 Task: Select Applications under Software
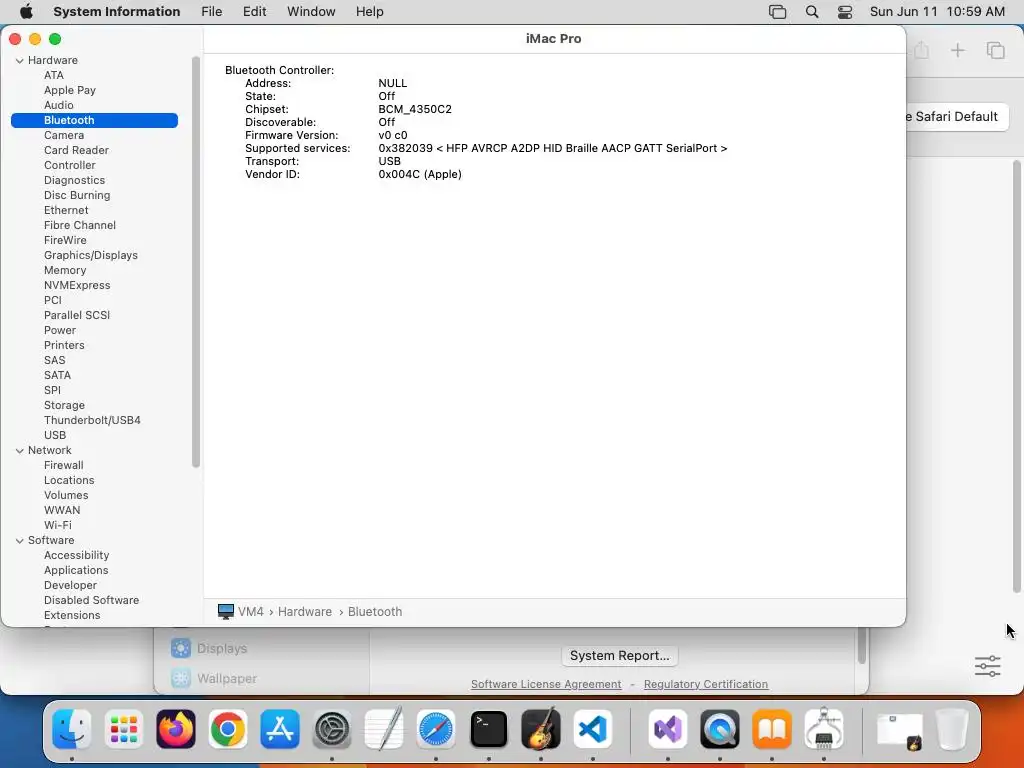(x=76, y=571)
